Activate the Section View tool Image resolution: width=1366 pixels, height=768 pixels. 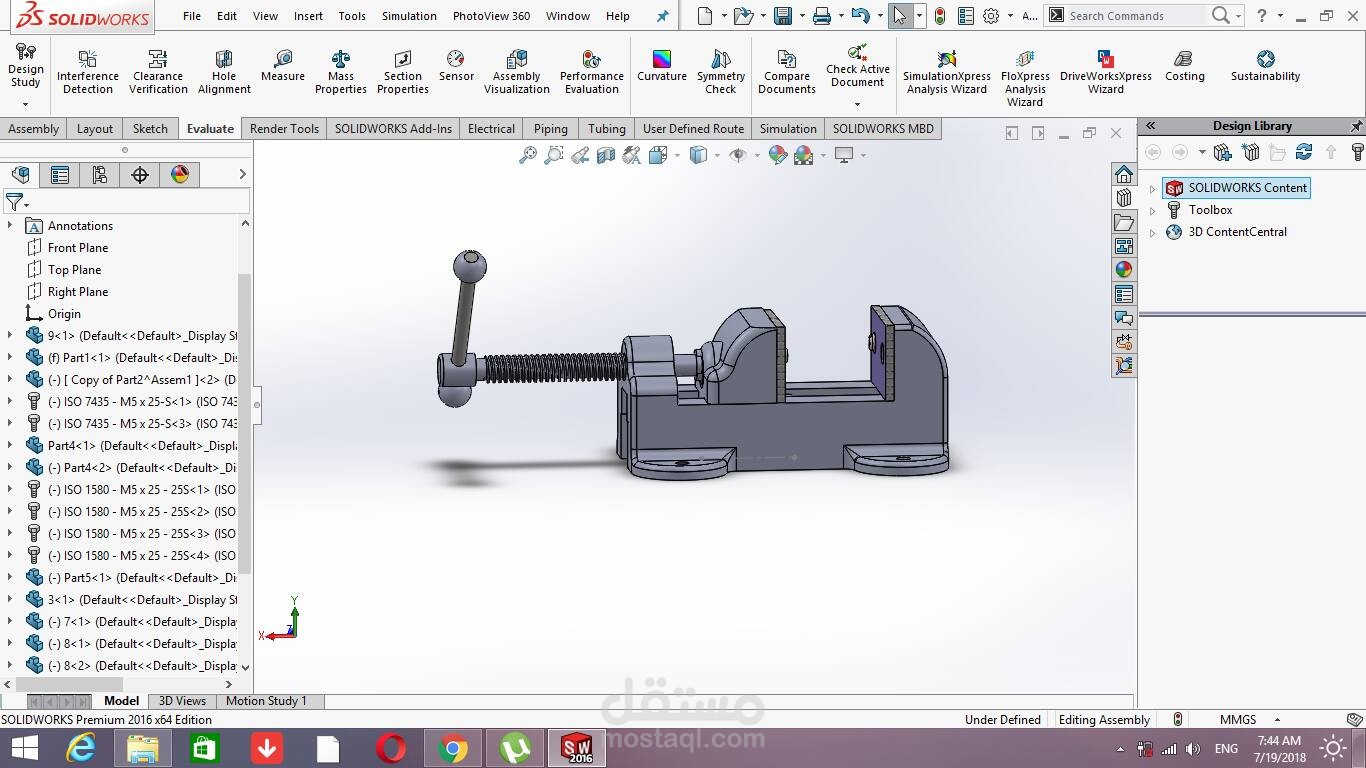[605, 155]
